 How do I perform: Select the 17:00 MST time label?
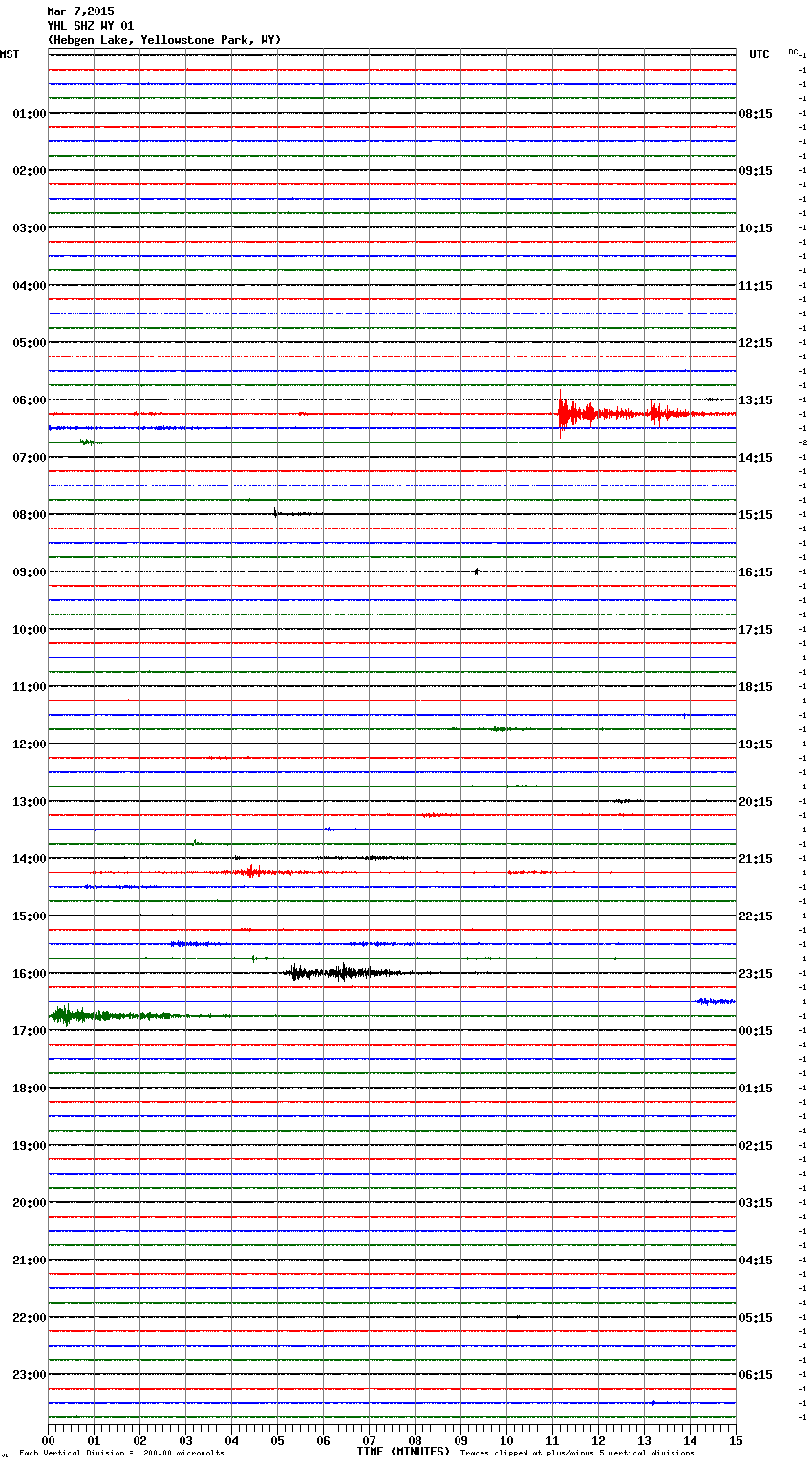click(30, 1031)
